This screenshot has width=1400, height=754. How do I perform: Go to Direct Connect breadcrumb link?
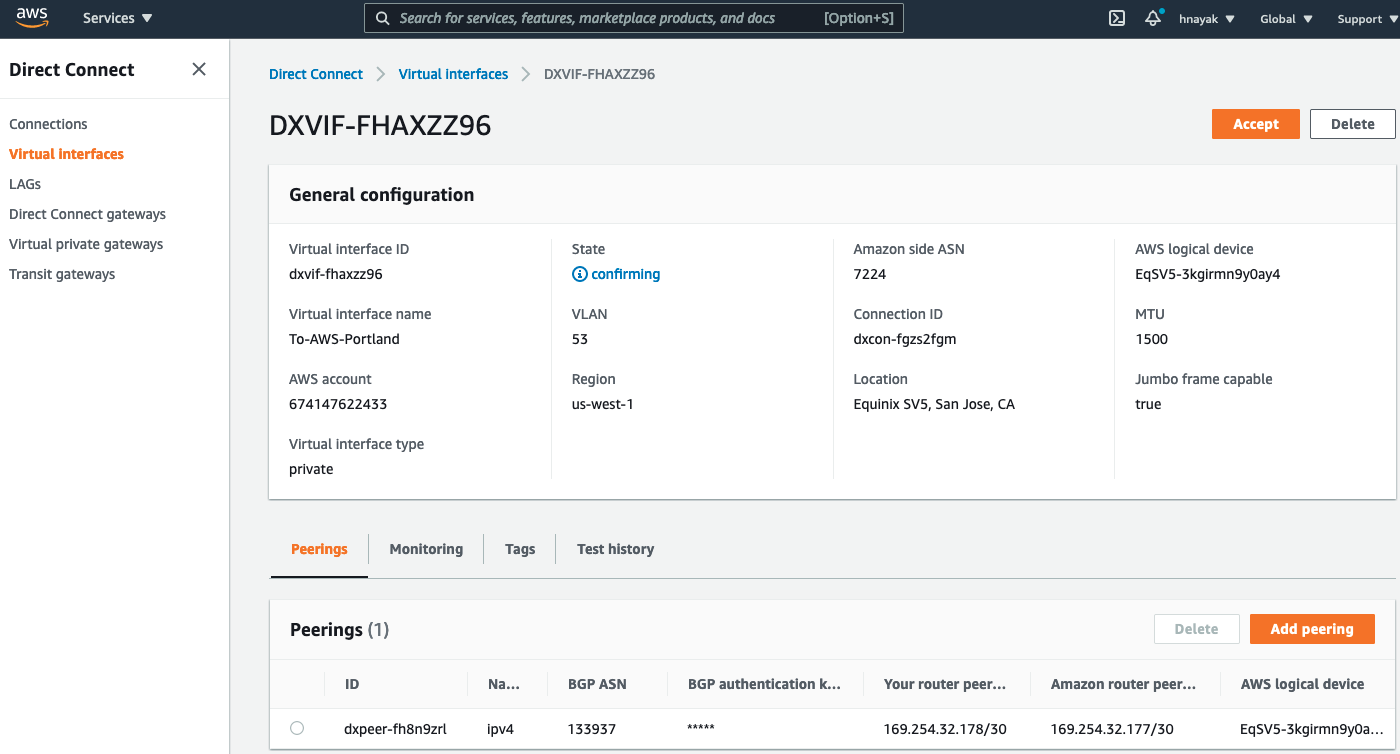[316, 74]
